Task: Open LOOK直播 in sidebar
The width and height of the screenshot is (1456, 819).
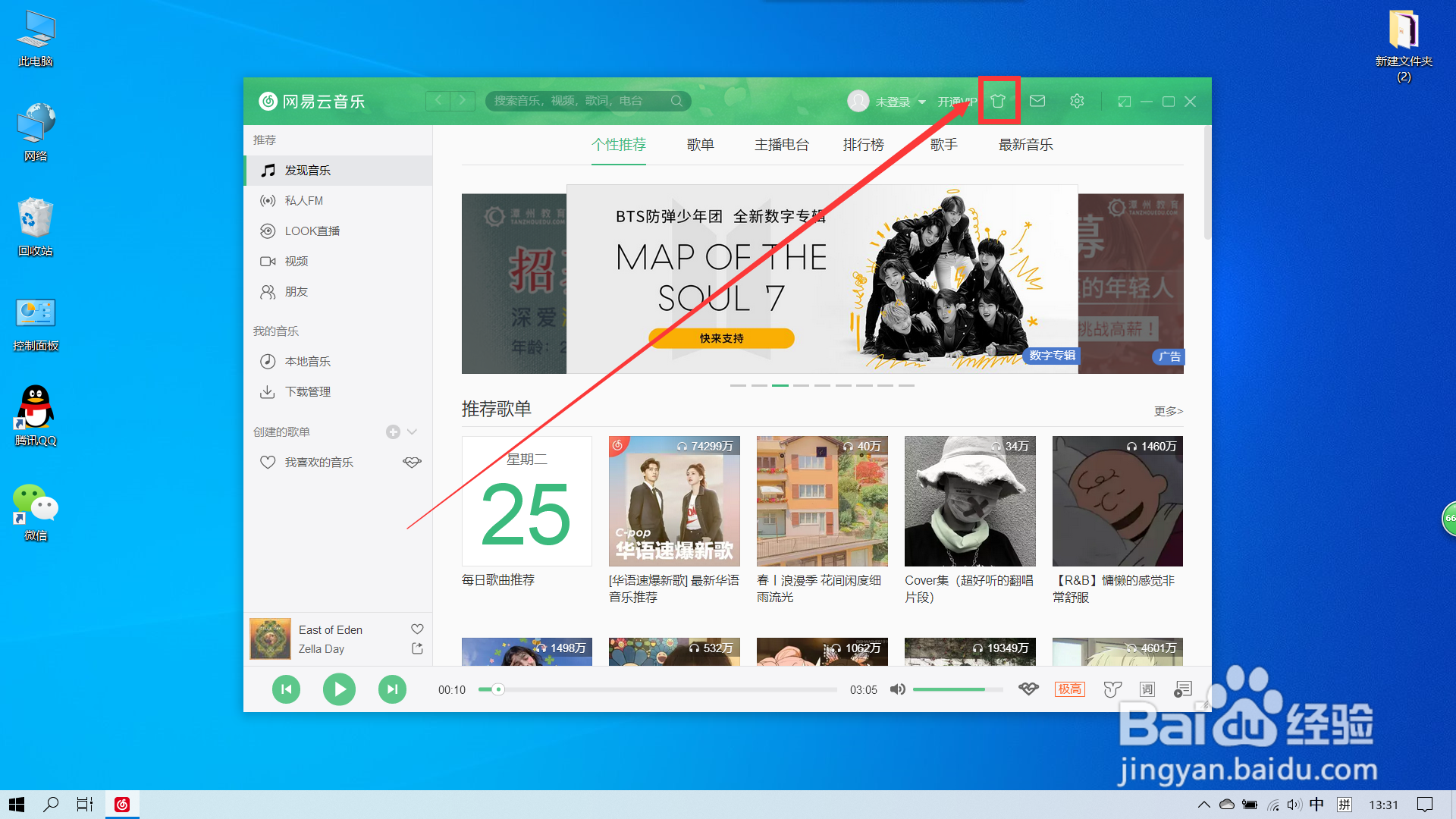Action: pyautogui.click(x=338, y=231)
